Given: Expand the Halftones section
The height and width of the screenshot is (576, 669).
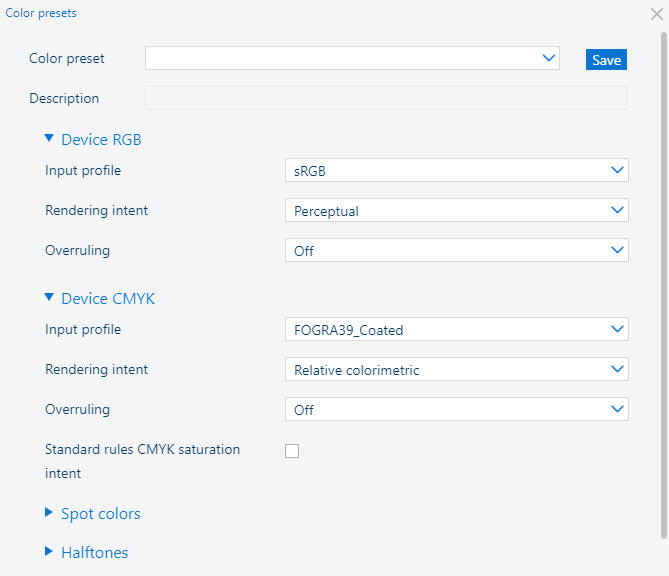Looking at the screenshot, I should pos(94,552).
